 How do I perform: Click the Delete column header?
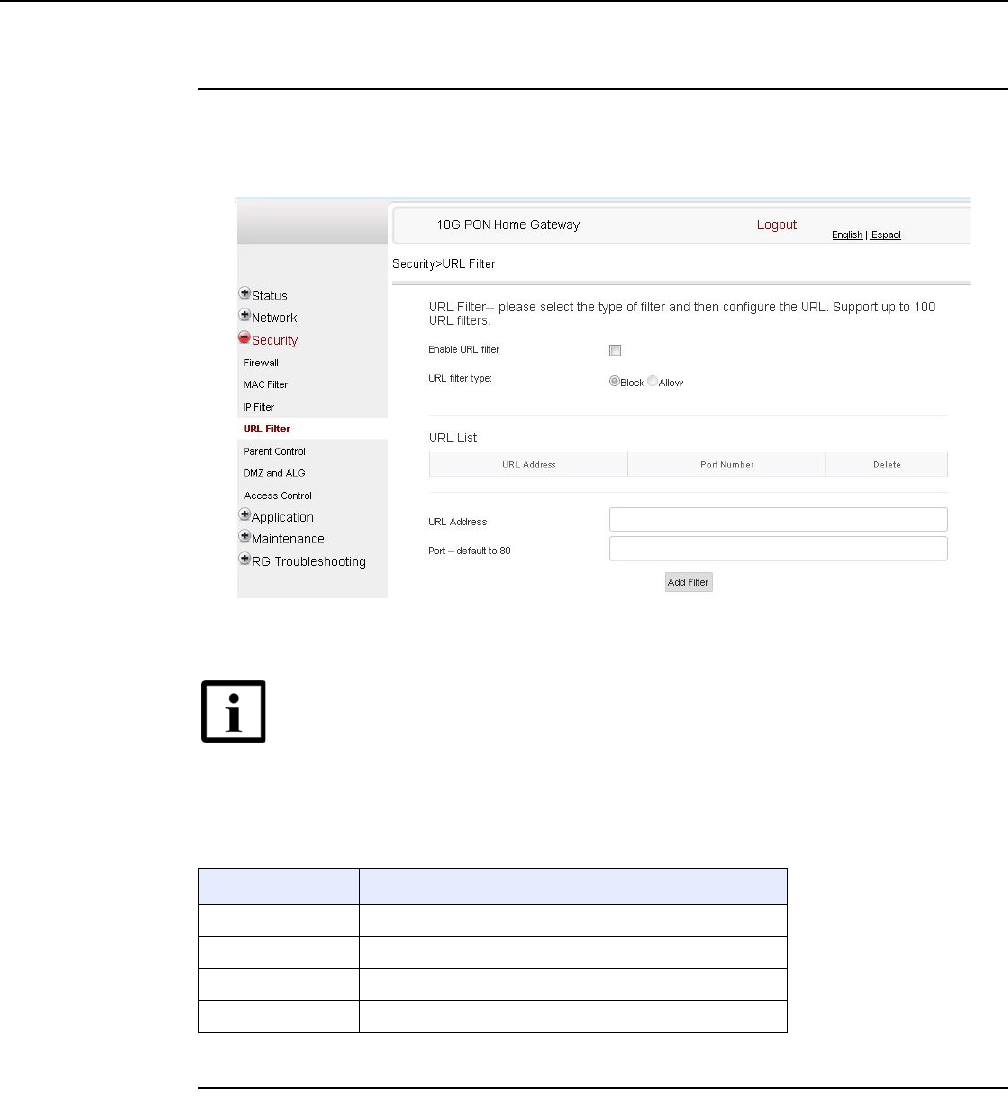tap(887, 464)
